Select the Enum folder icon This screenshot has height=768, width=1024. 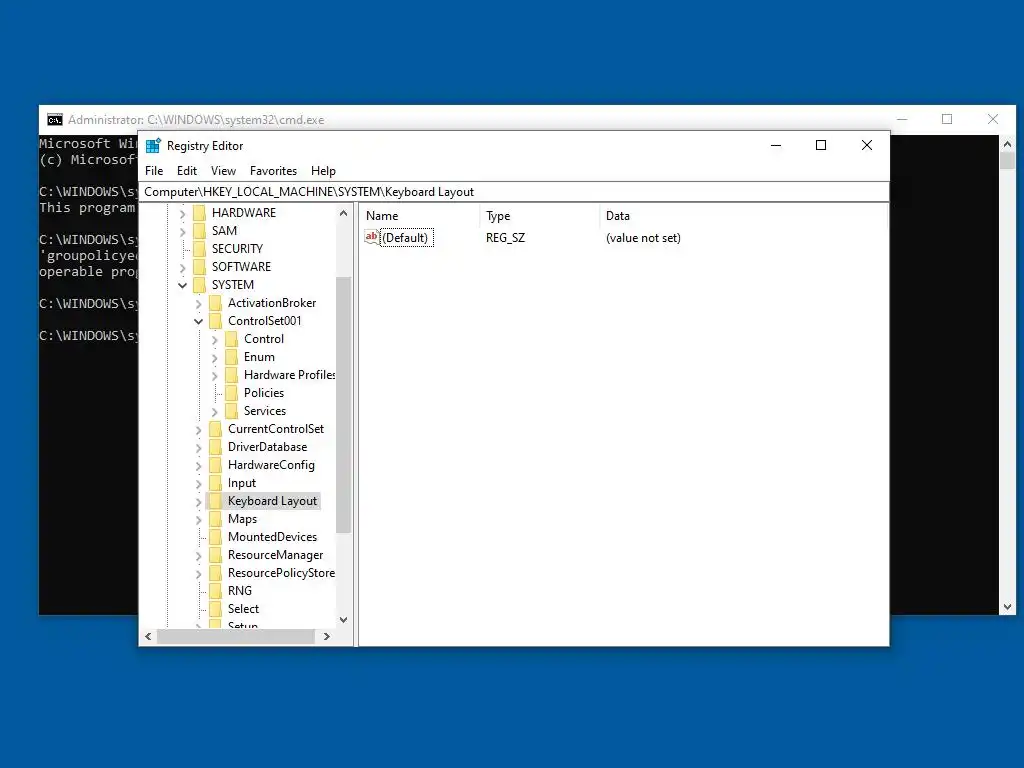[x=231, y=357]
